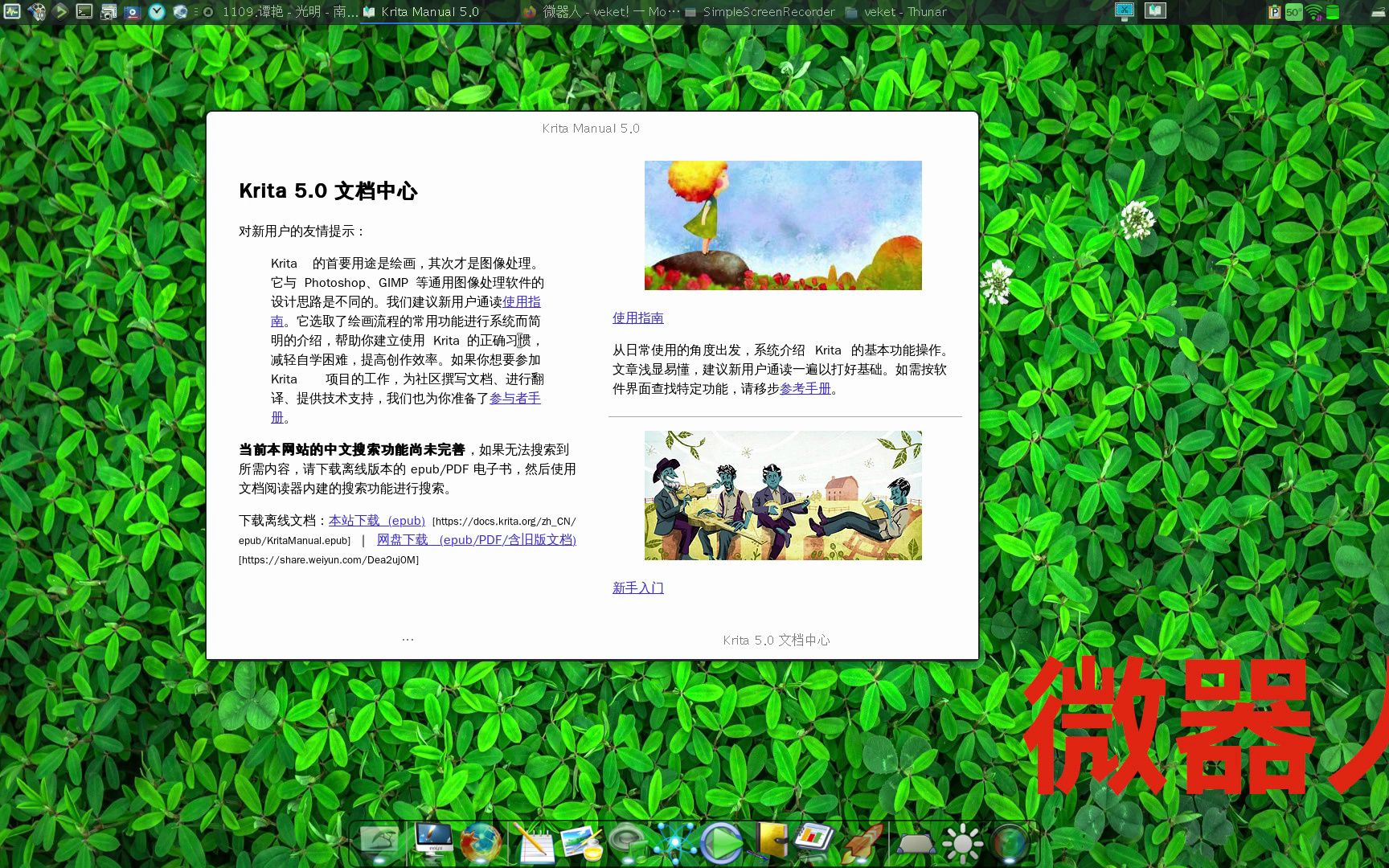Open the 新手入门 link
This screenshot has height=868, width=1389.
click(638, 588)
